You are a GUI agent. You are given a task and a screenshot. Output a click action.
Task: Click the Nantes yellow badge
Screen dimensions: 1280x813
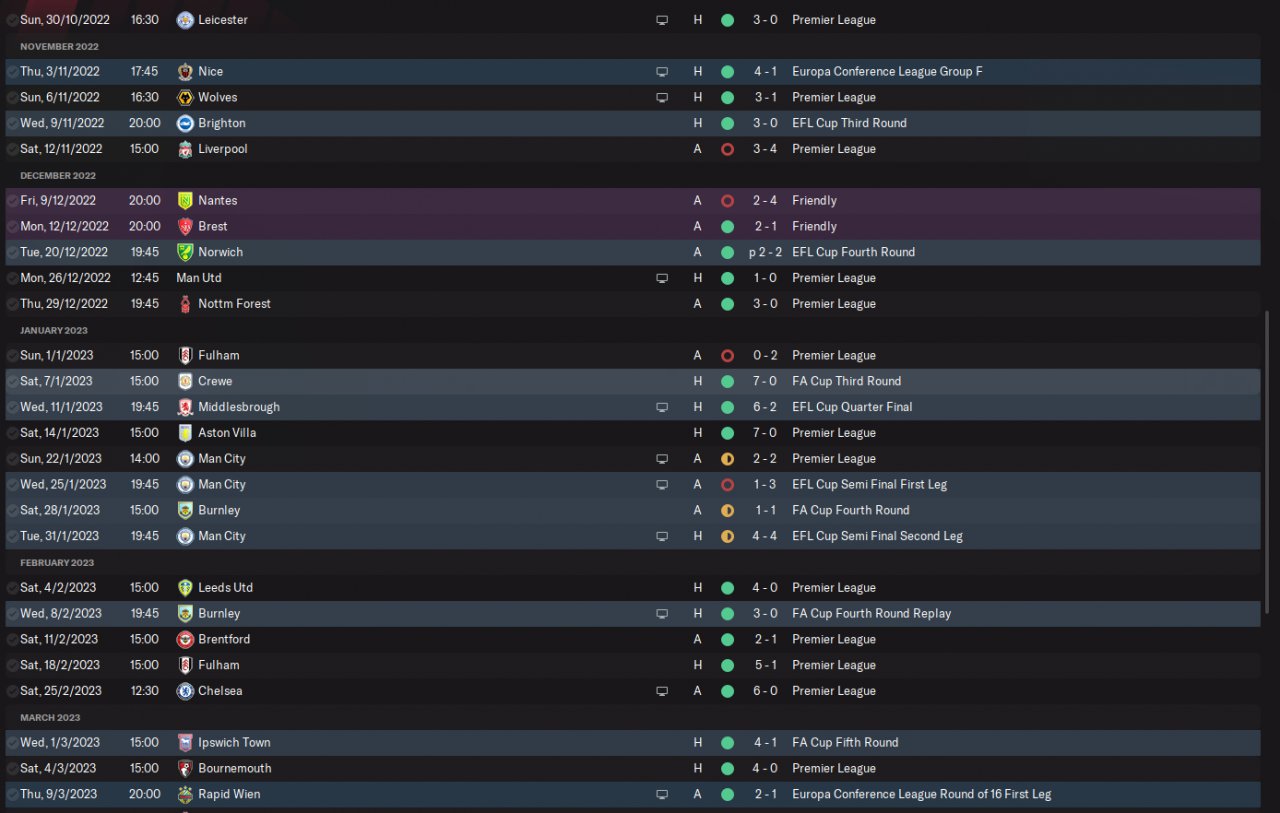pyautogui.click(x=185, y=201)
